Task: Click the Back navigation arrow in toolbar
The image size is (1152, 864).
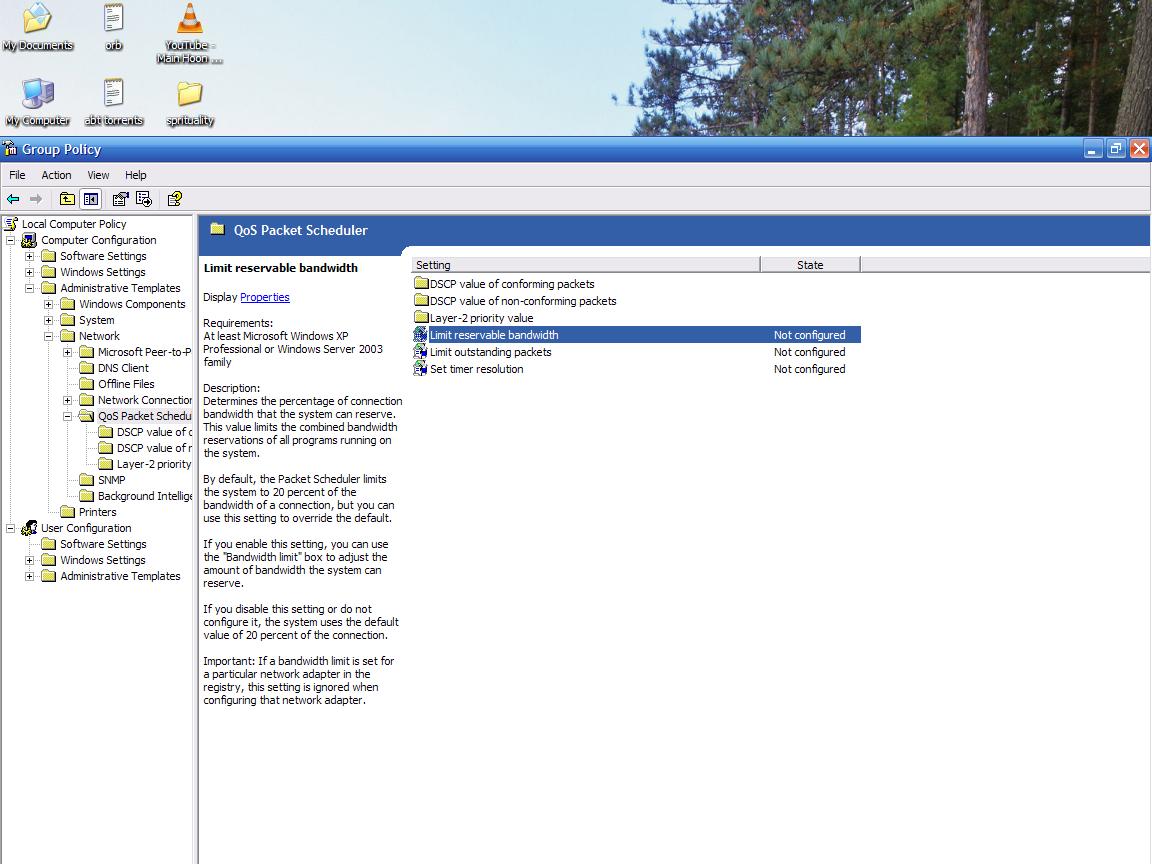Action: coord(16,199)
